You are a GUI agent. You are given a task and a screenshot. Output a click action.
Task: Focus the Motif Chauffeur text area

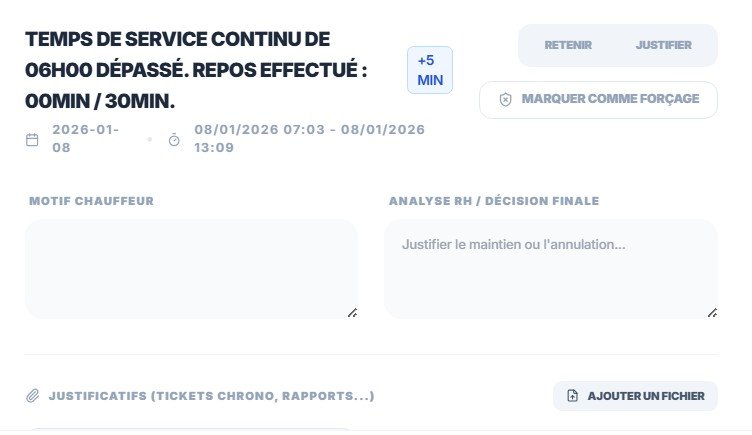click(190, 268)
